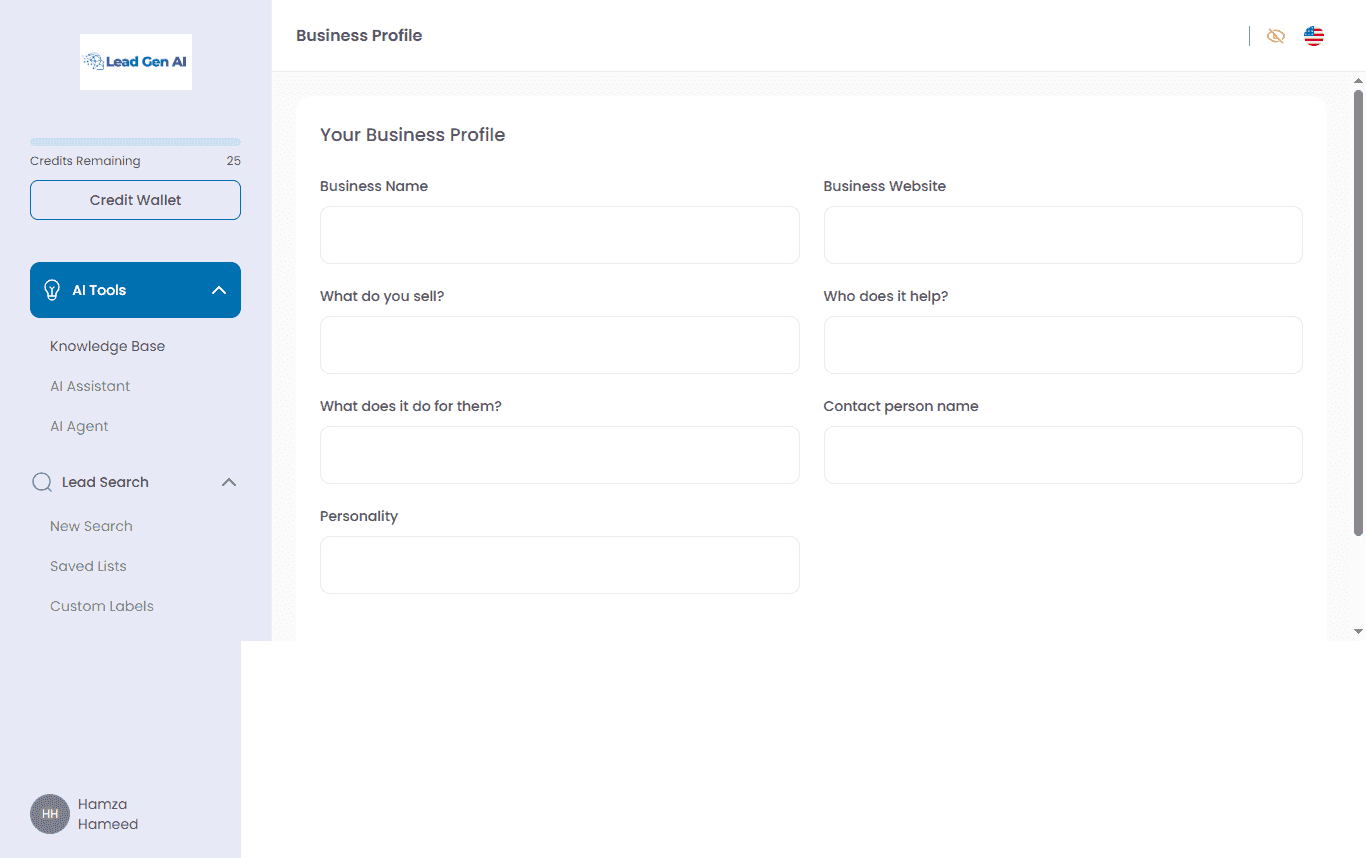The height and width of the screenshot is (858, 1366).
Task: Open Custom Labels from the navigation menu
Action: [x=102, y=605]
